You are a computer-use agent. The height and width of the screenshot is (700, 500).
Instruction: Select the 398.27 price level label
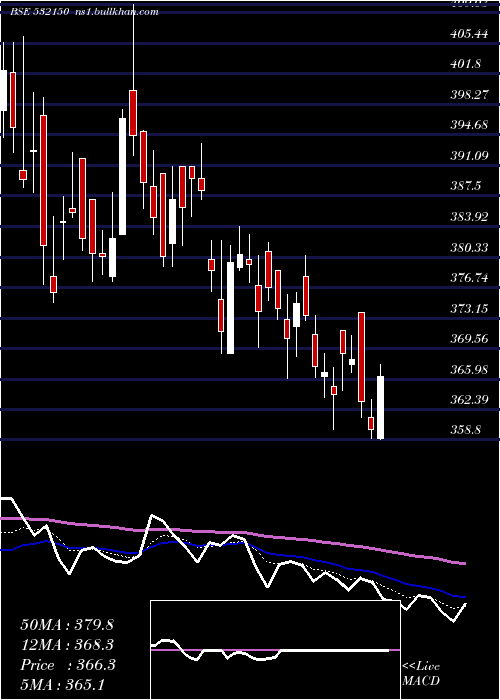(x=469, y=95)
